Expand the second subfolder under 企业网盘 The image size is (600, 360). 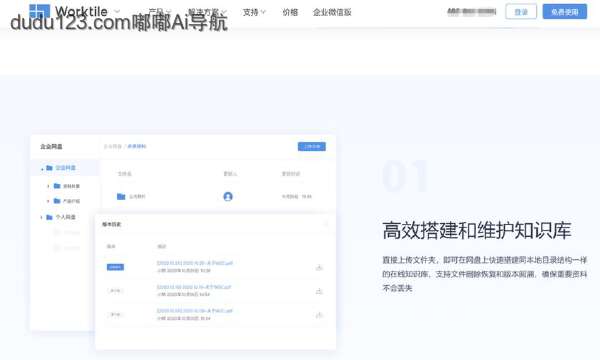[48, 201]
